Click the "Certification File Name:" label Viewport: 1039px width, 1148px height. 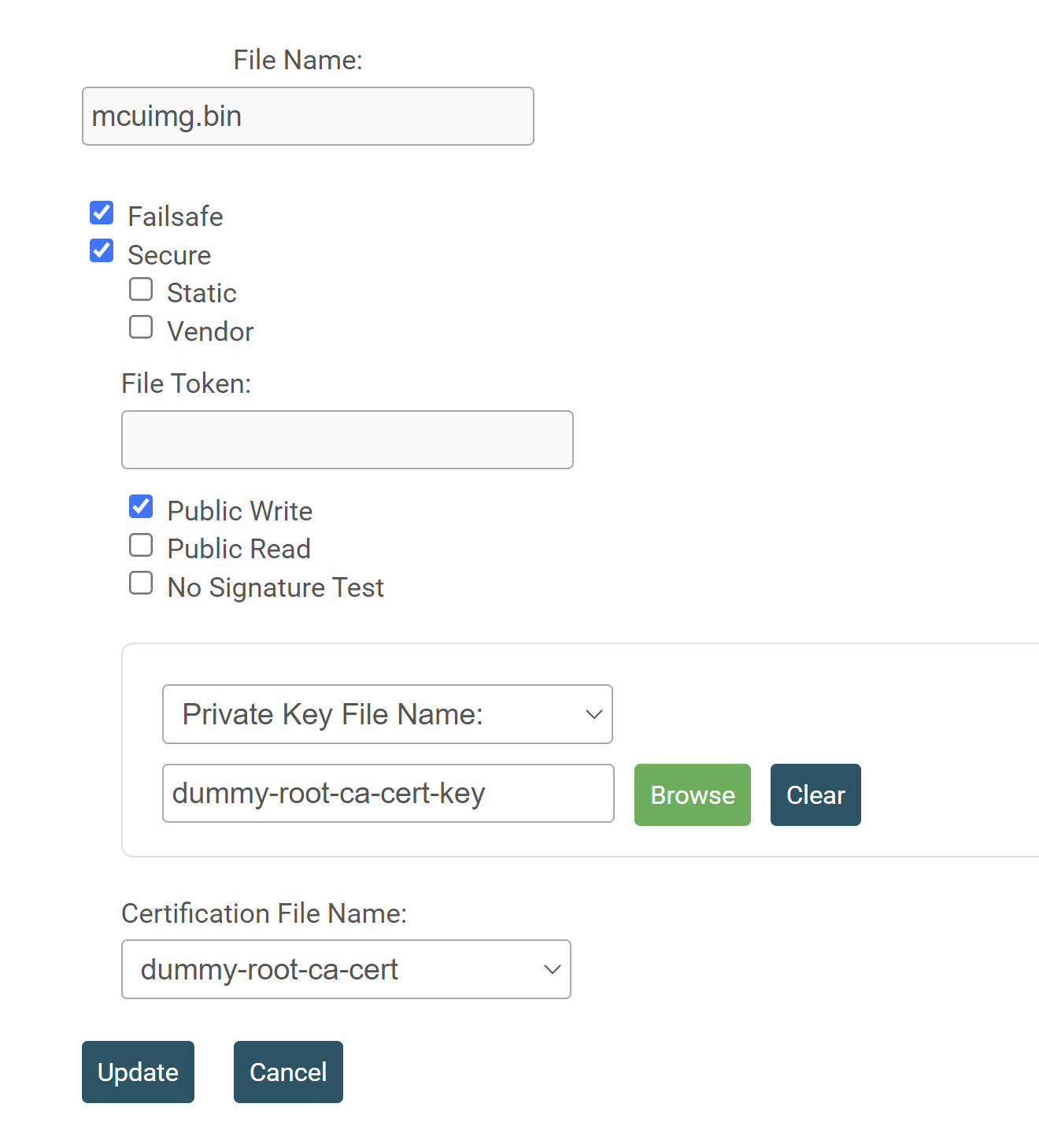pyautogui.click(x=264, y=913)
